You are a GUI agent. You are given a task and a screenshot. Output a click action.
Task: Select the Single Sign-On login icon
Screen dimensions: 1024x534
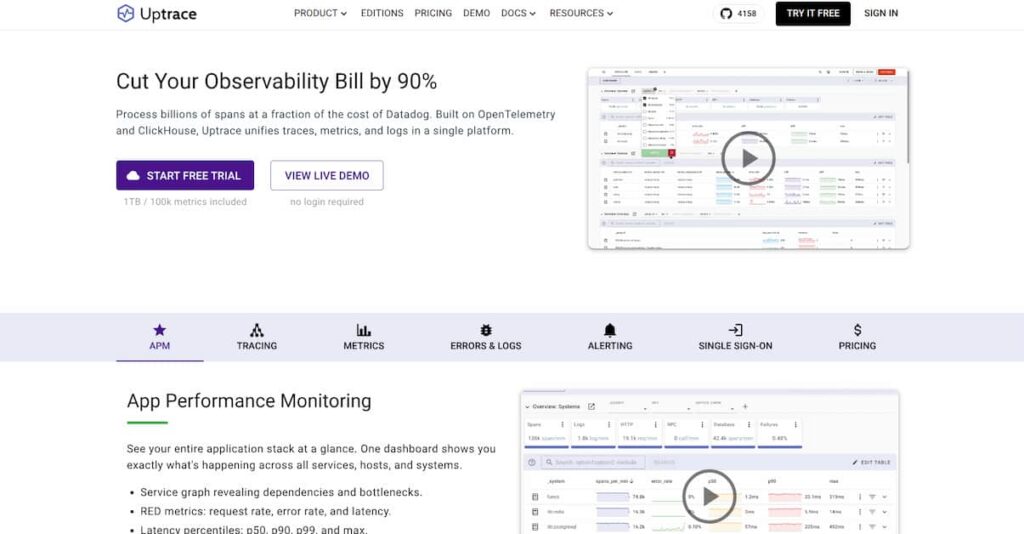[735, 330]
